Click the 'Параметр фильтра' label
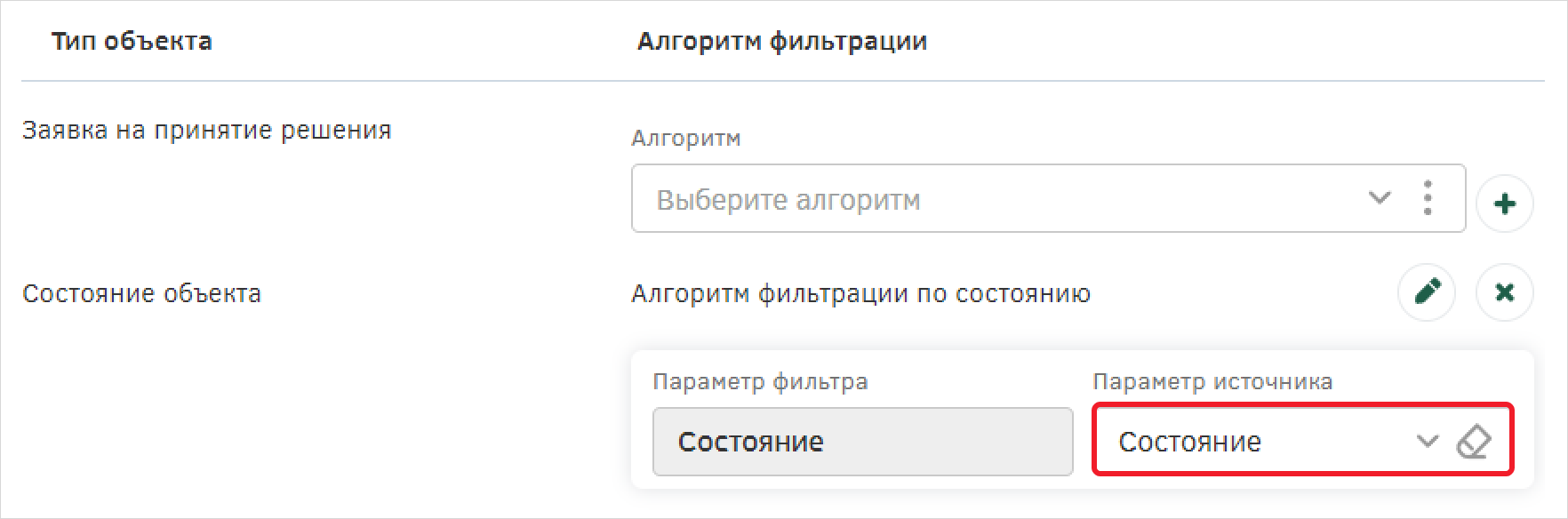Image resolution: width=1568 pixels, height=519 pixels. pos(760,382)
